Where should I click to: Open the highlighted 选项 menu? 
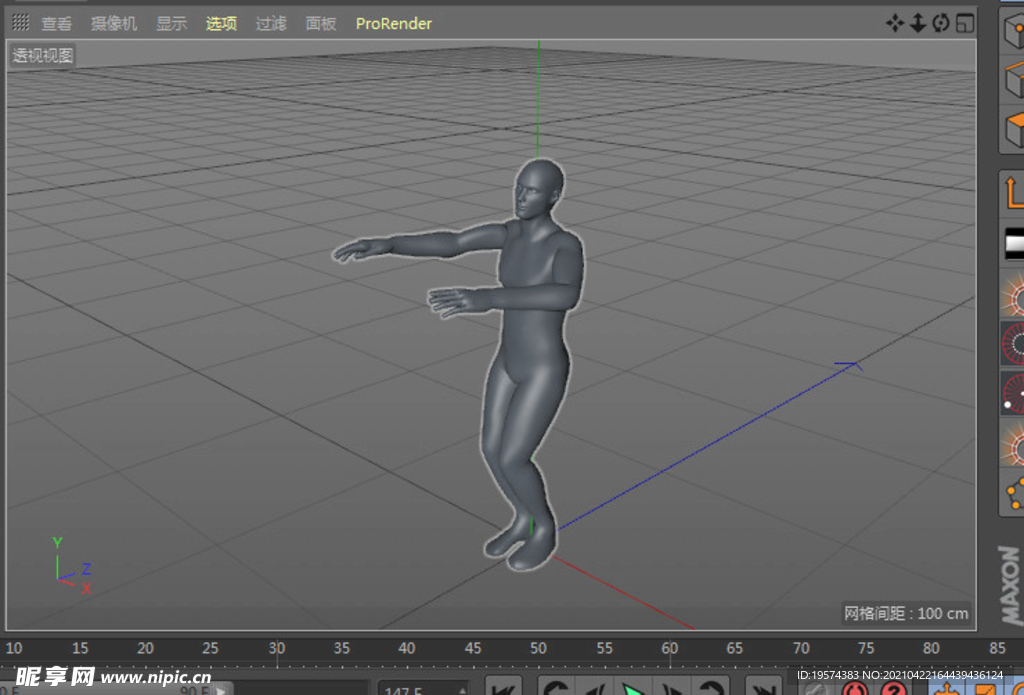221,24
